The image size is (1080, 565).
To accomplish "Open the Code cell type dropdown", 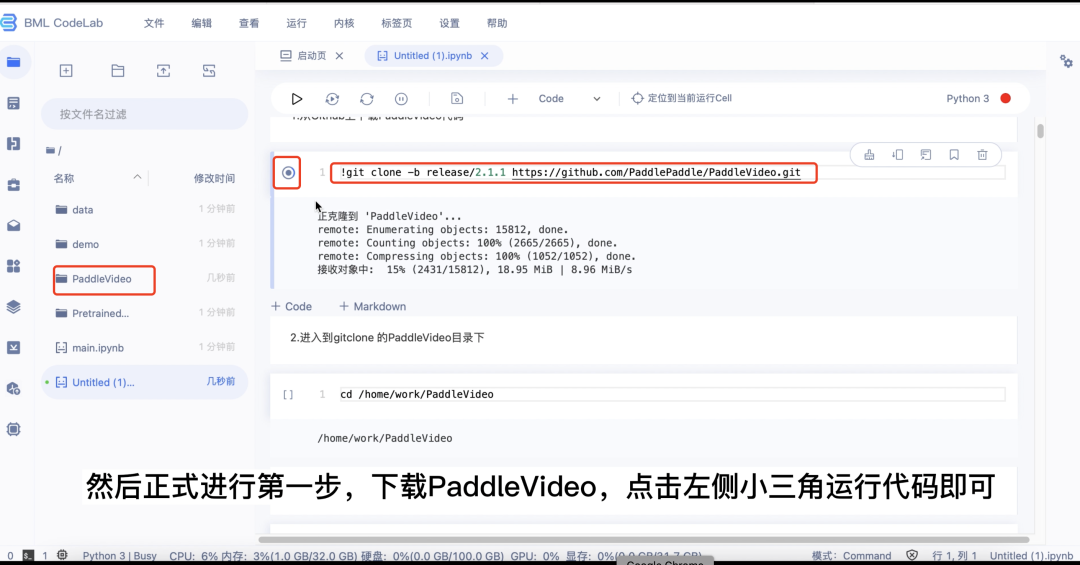I will tap(569, 99).
